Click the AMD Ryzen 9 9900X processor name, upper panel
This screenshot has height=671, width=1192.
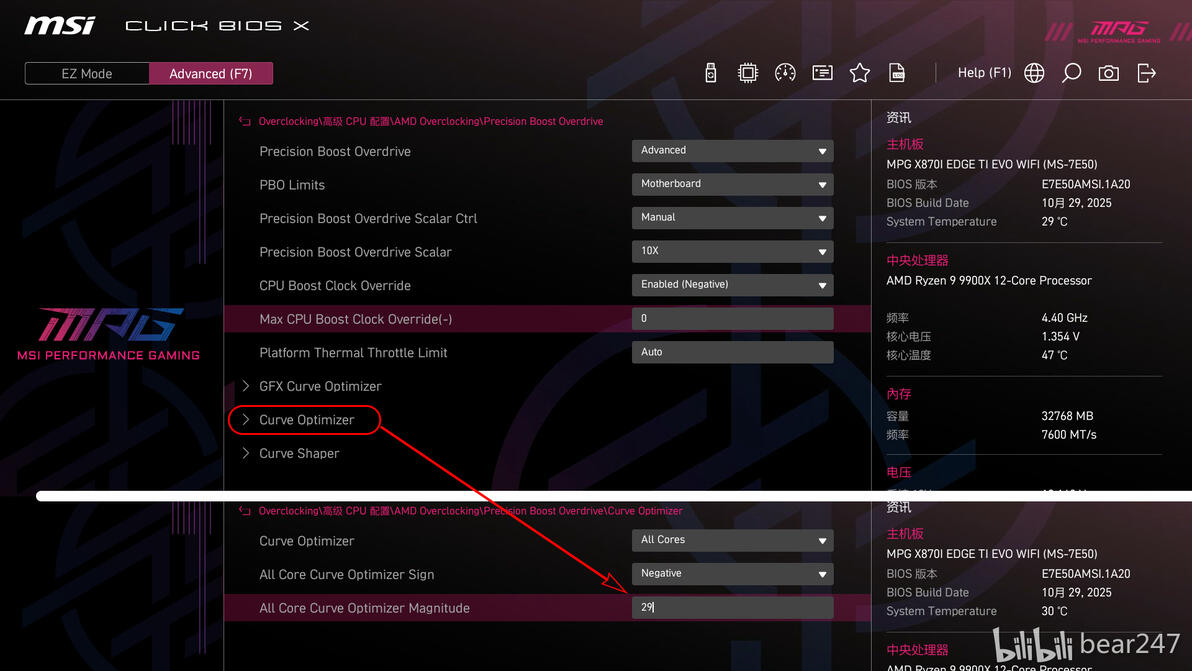[989, 280]
